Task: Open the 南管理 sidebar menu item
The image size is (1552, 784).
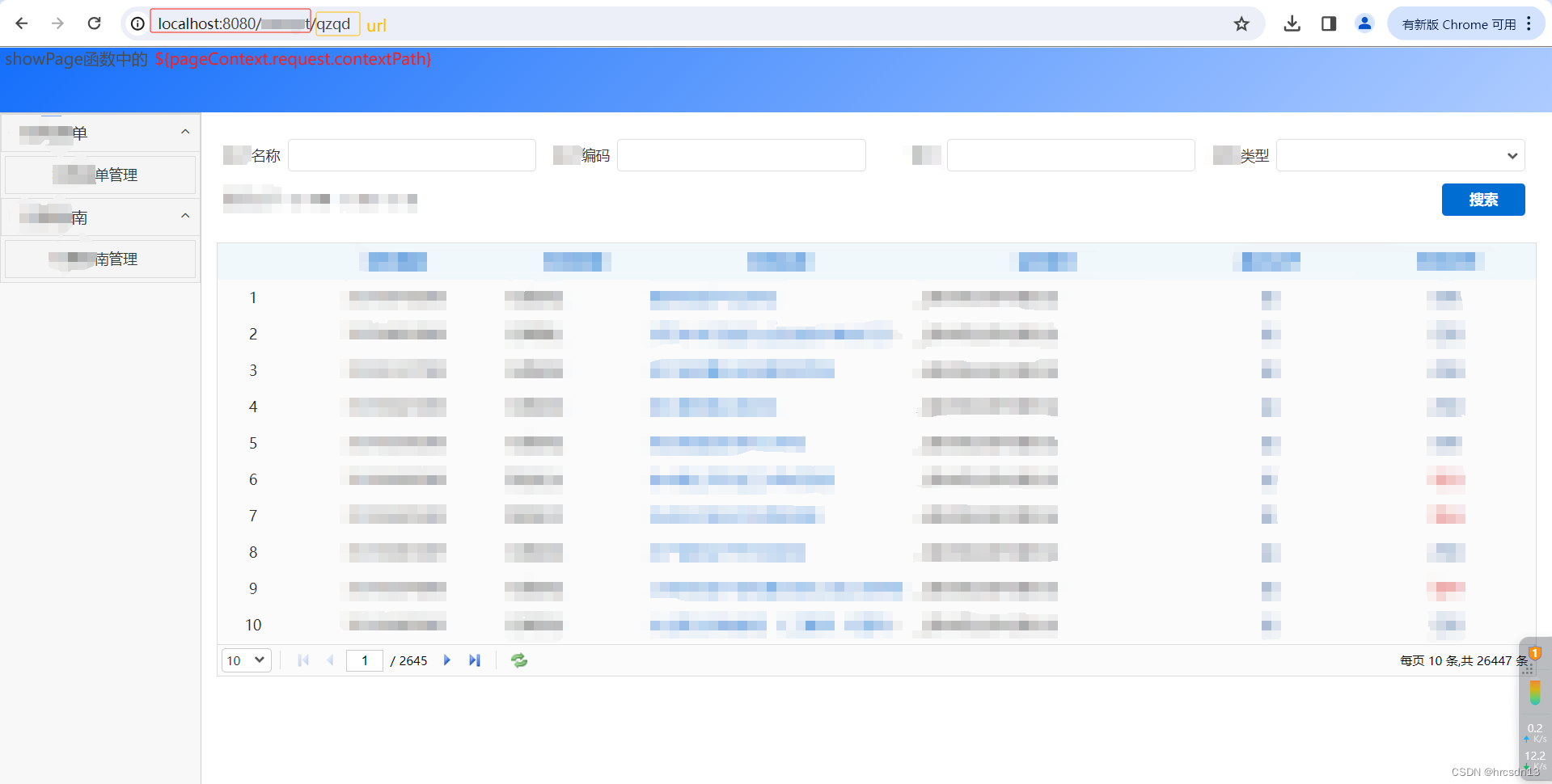Action: pos(99,259)
